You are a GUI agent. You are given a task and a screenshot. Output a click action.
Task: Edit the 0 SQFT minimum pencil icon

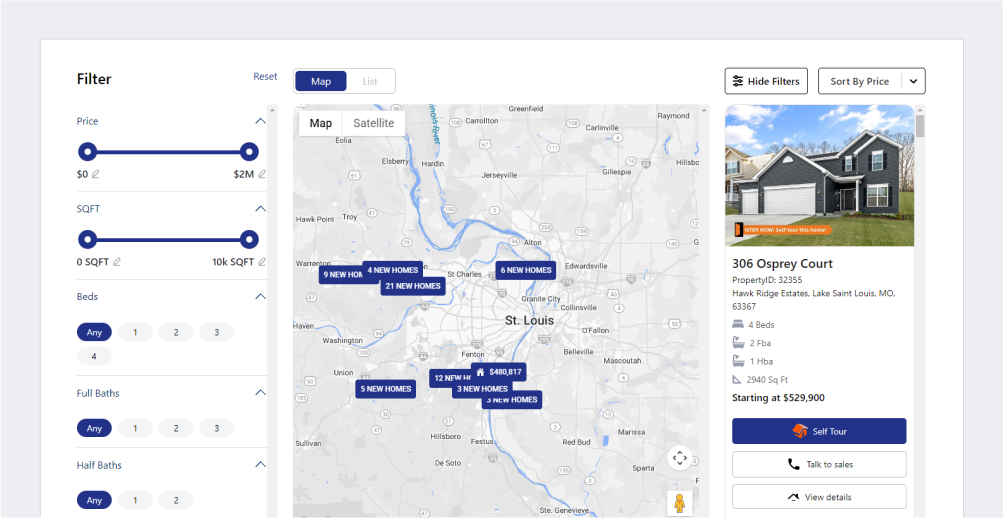tap(116, 262)
